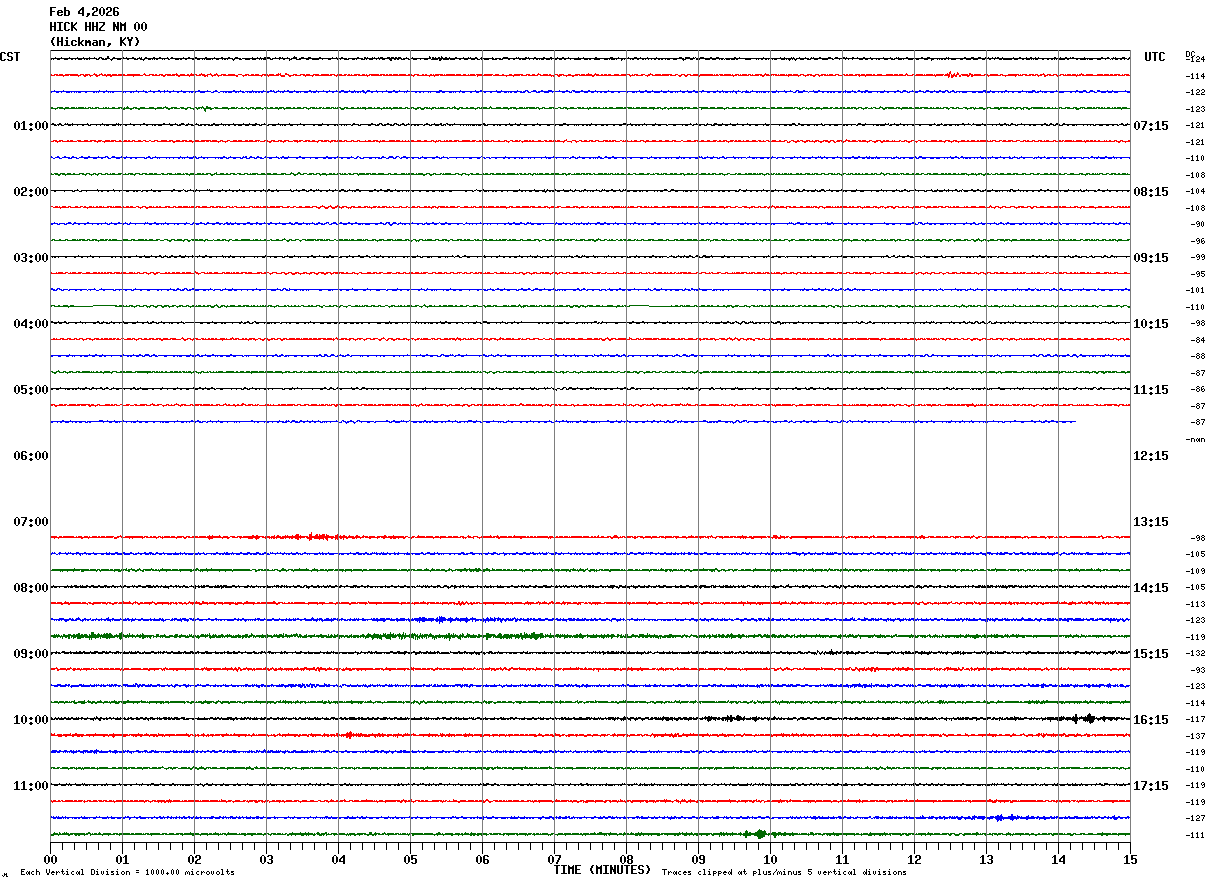
Task: Click the CST timezone axis label
Action: coord(10,57)
